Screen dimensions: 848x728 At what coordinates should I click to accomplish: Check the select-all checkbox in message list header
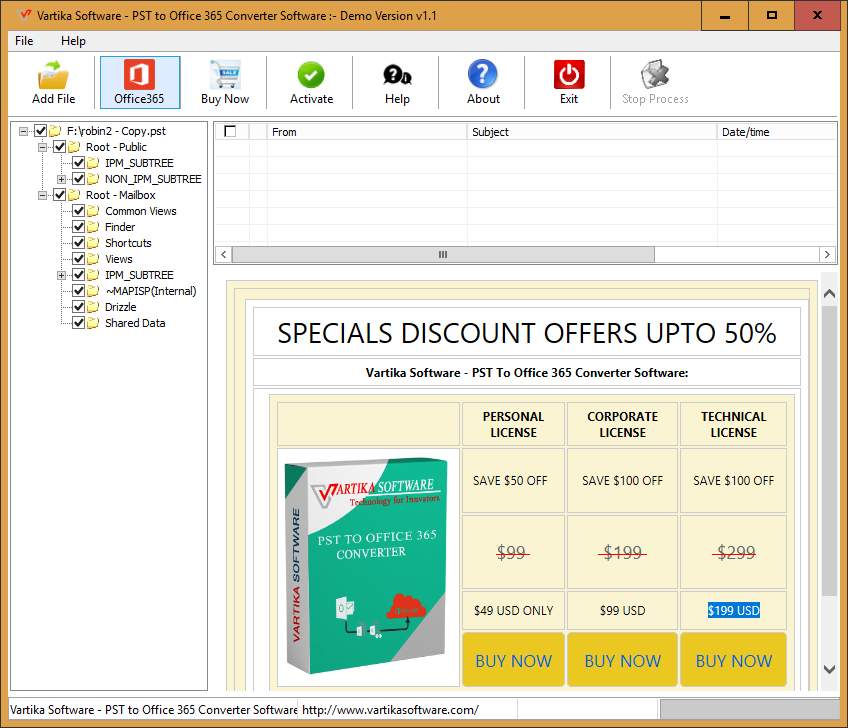click(x=230, y=131)
